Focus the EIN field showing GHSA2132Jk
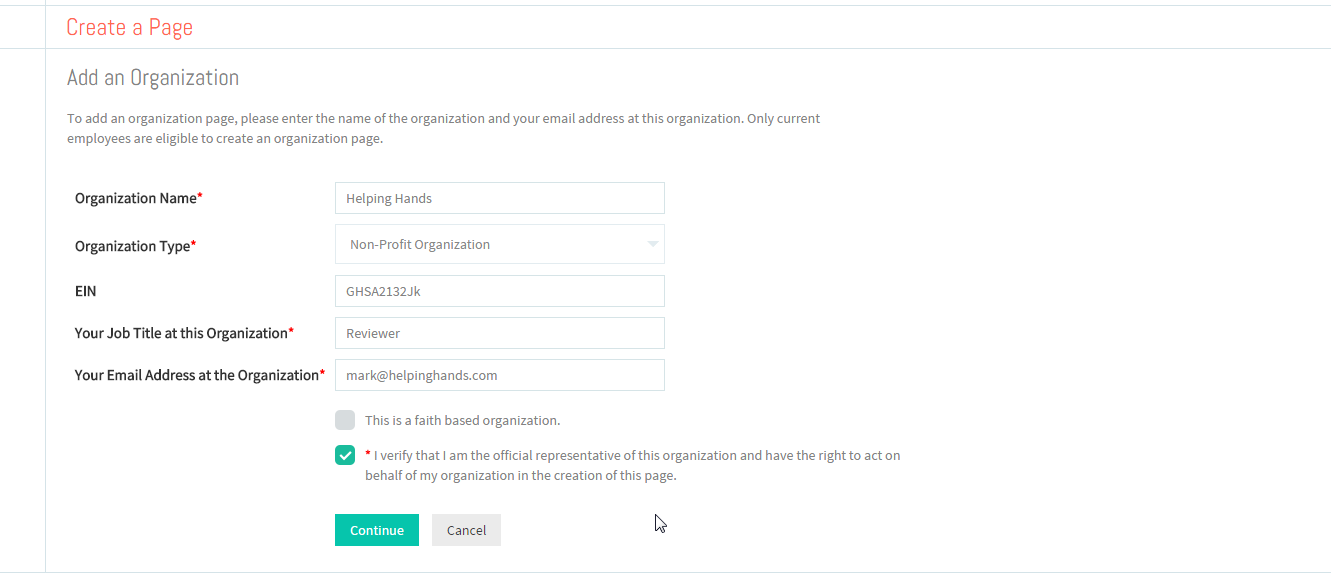The height and width of the screenshot is (581, 1331). (499, 291)
